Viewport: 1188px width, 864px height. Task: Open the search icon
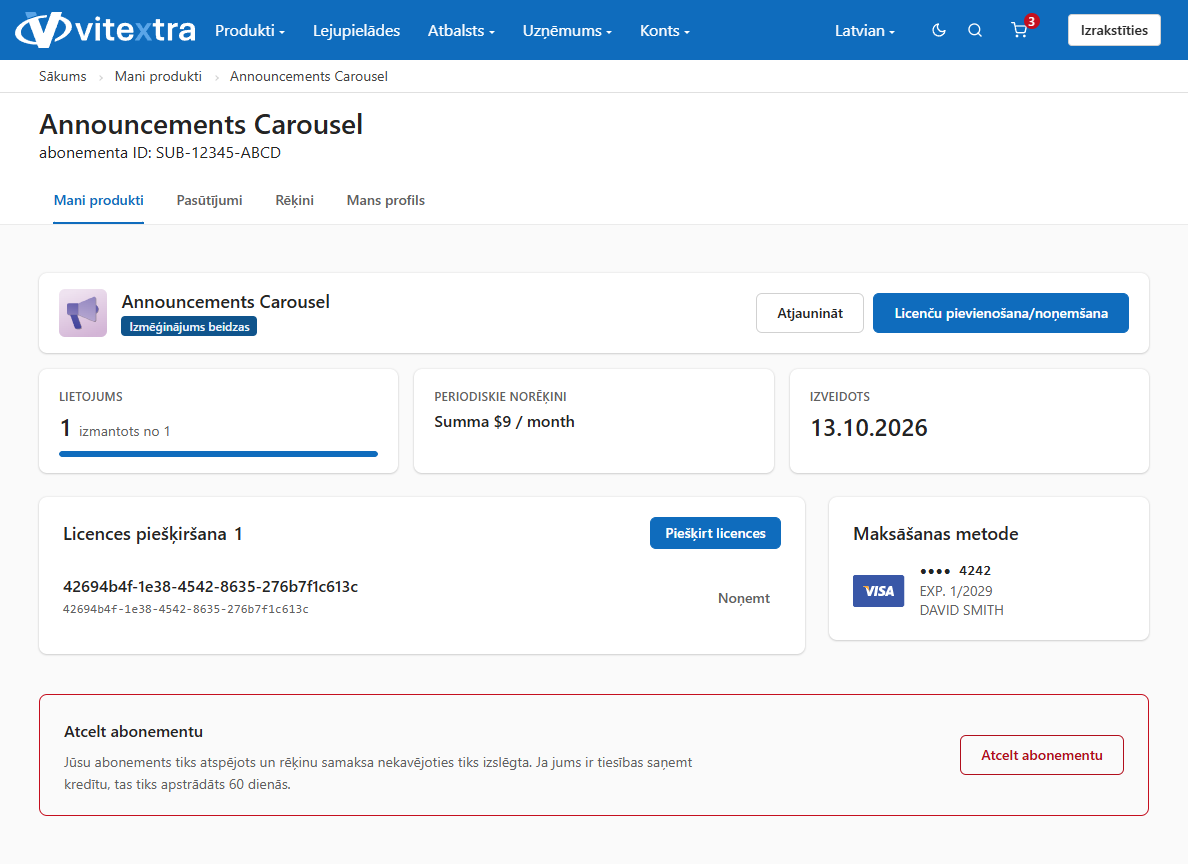(x=975, y=30)
